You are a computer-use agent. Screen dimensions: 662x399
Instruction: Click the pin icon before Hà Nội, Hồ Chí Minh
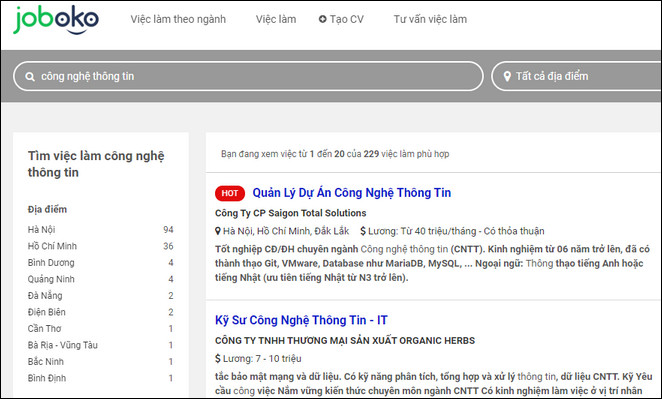[218, 231]
